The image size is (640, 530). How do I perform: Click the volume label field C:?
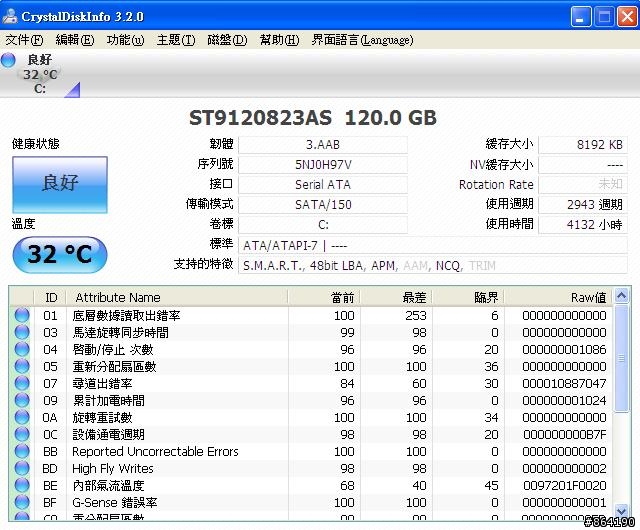[x=323, y=225]
